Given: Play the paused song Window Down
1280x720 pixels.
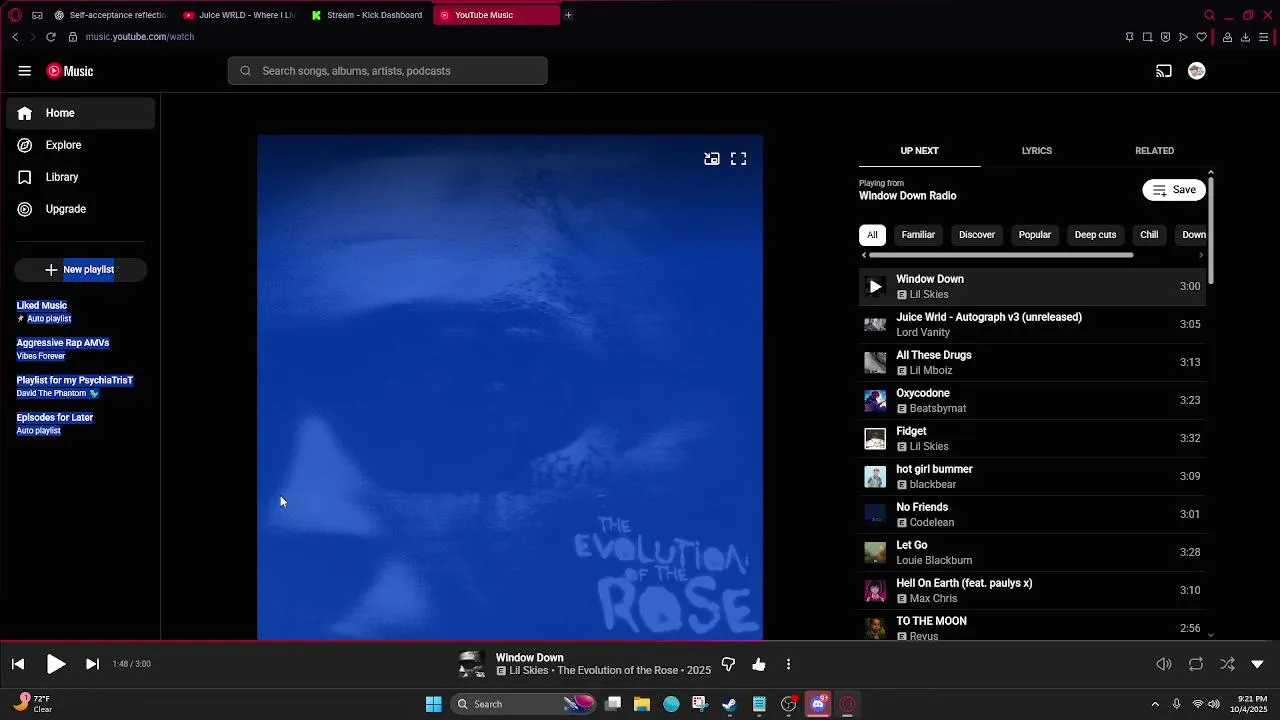Looking at the screenshot, I should 56,664.
